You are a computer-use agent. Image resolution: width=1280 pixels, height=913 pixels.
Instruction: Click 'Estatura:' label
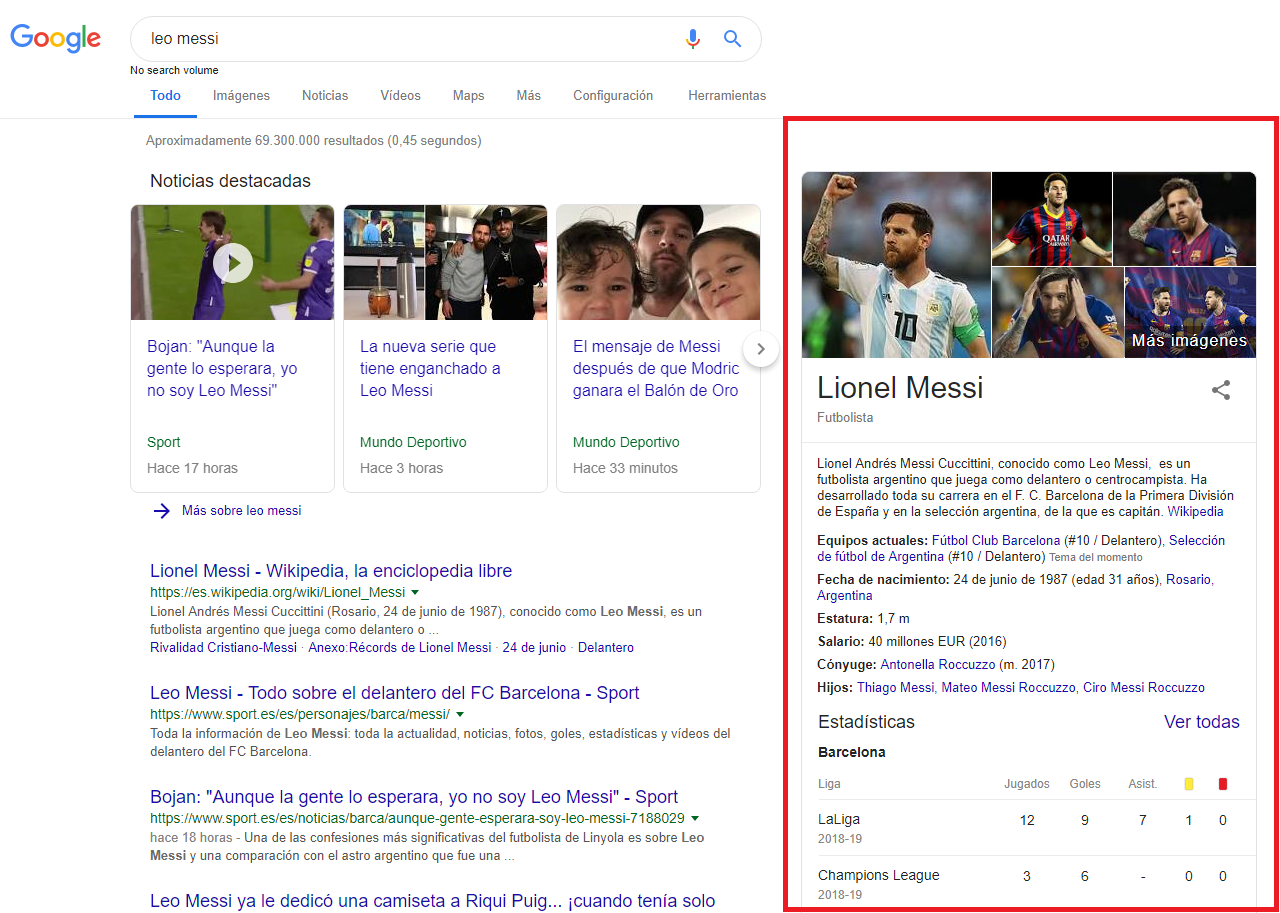[x=845, y=618]
